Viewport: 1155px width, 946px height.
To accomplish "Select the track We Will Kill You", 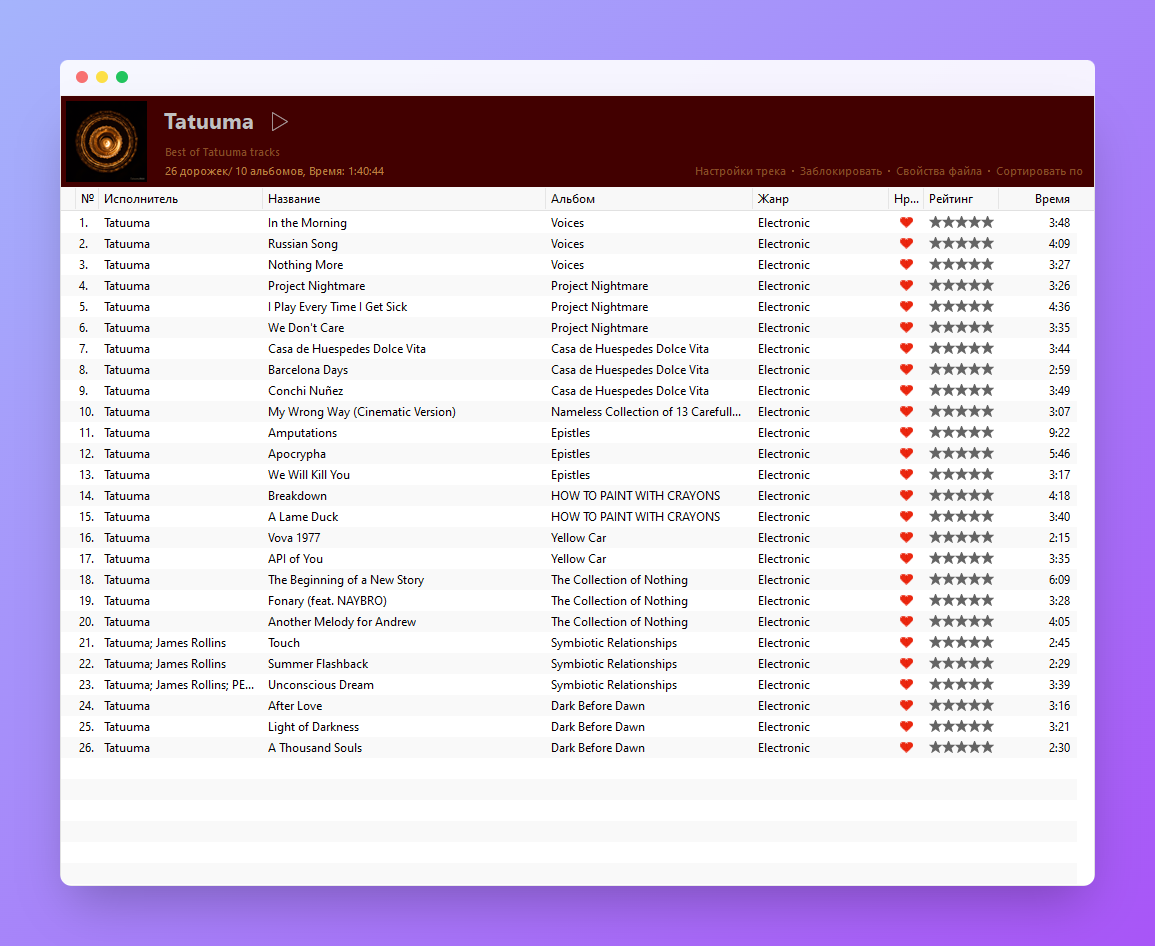I will click(x=309, y=474).
